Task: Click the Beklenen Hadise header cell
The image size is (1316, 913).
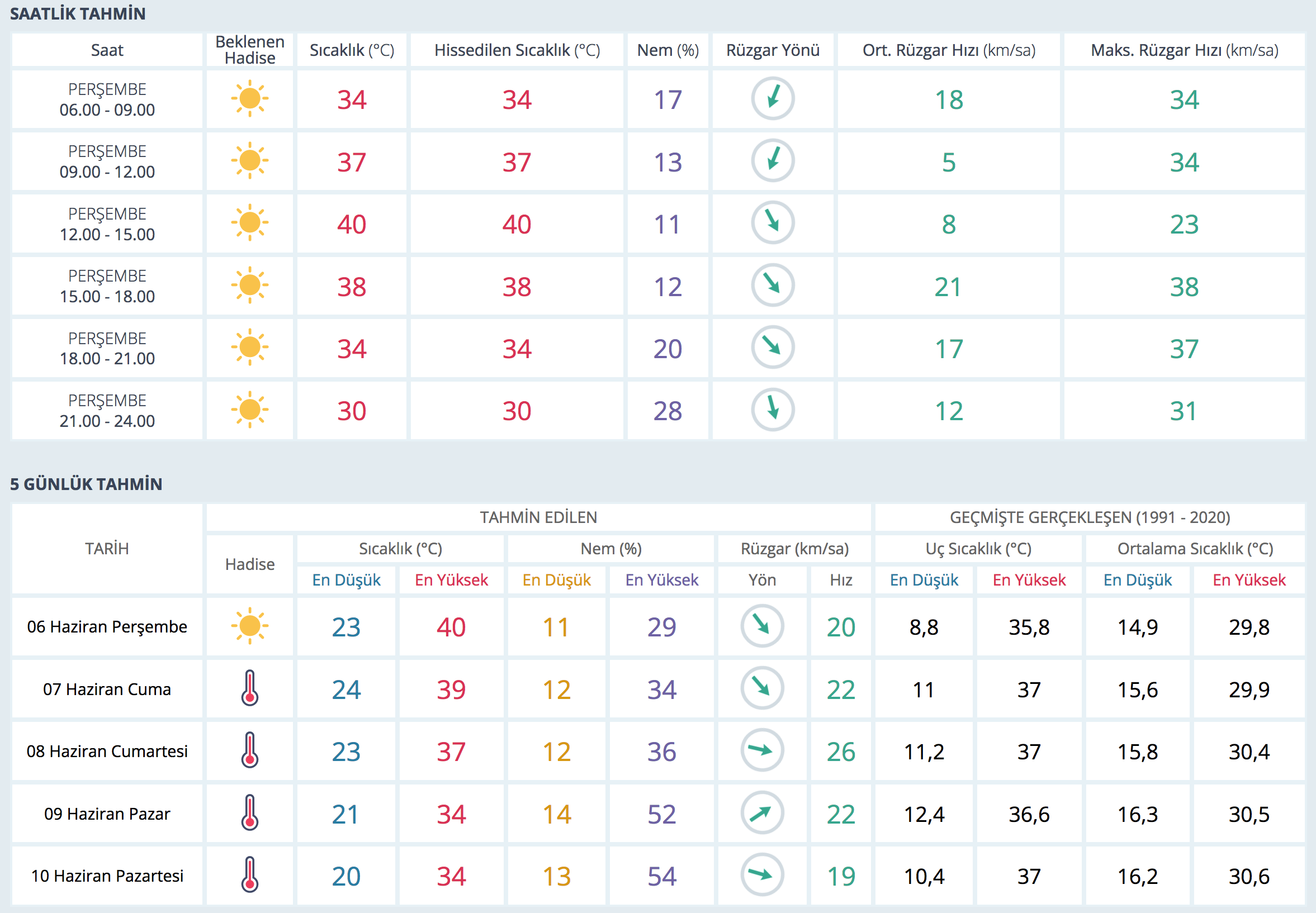Action: tap(249, 50)
